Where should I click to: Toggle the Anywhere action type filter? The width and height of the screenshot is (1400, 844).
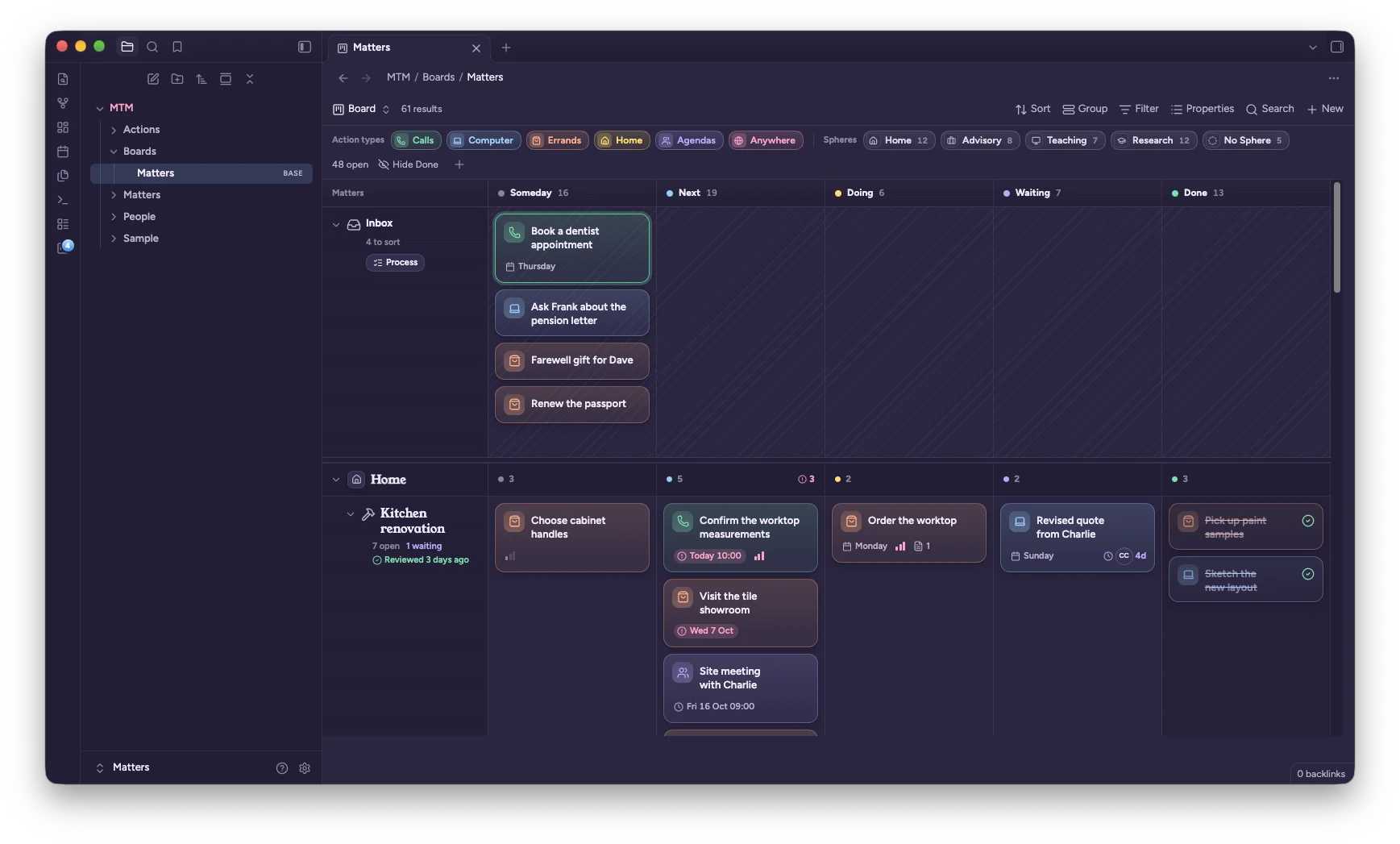pos(766,140)
